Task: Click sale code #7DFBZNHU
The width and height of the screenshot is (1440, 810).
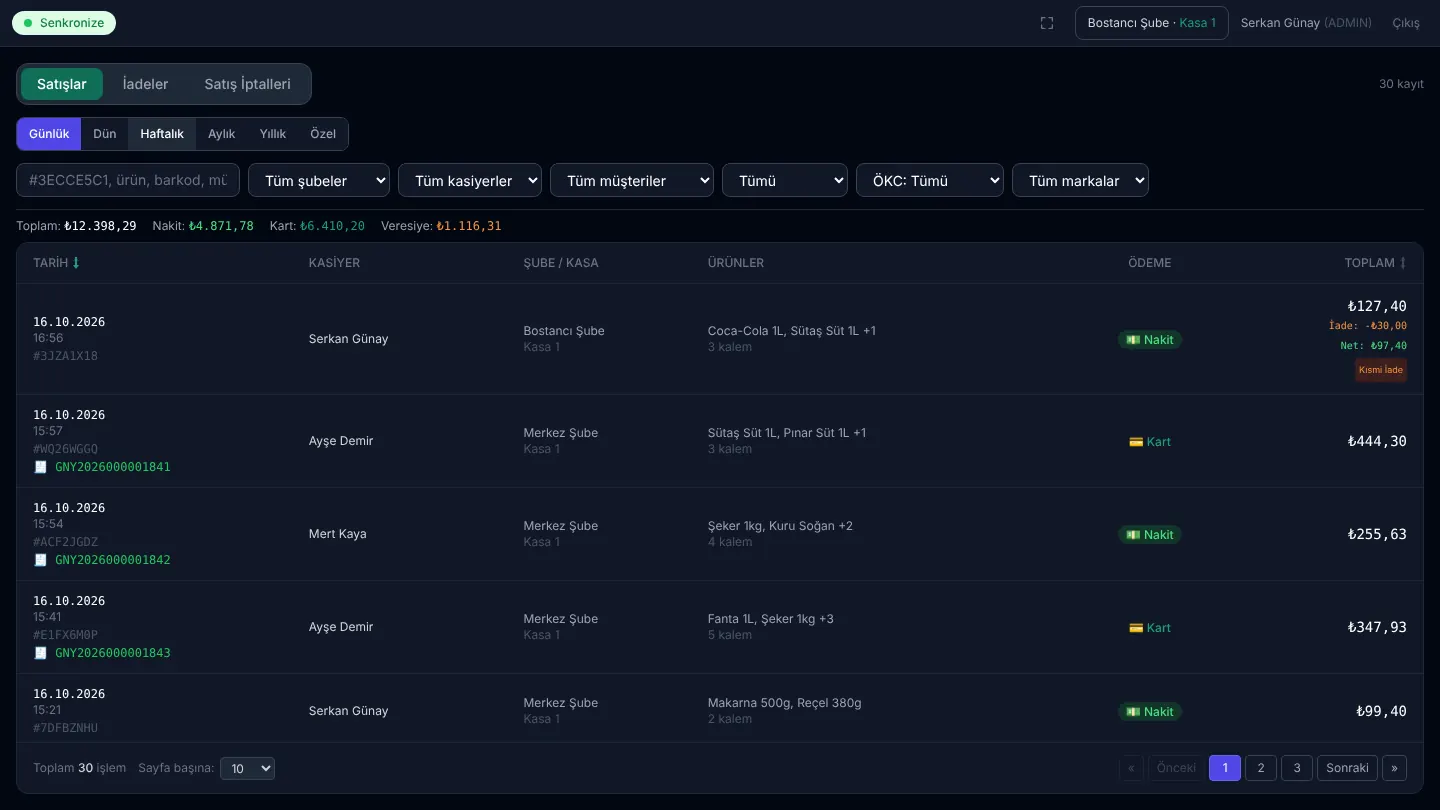Action: tap(66, 728)
